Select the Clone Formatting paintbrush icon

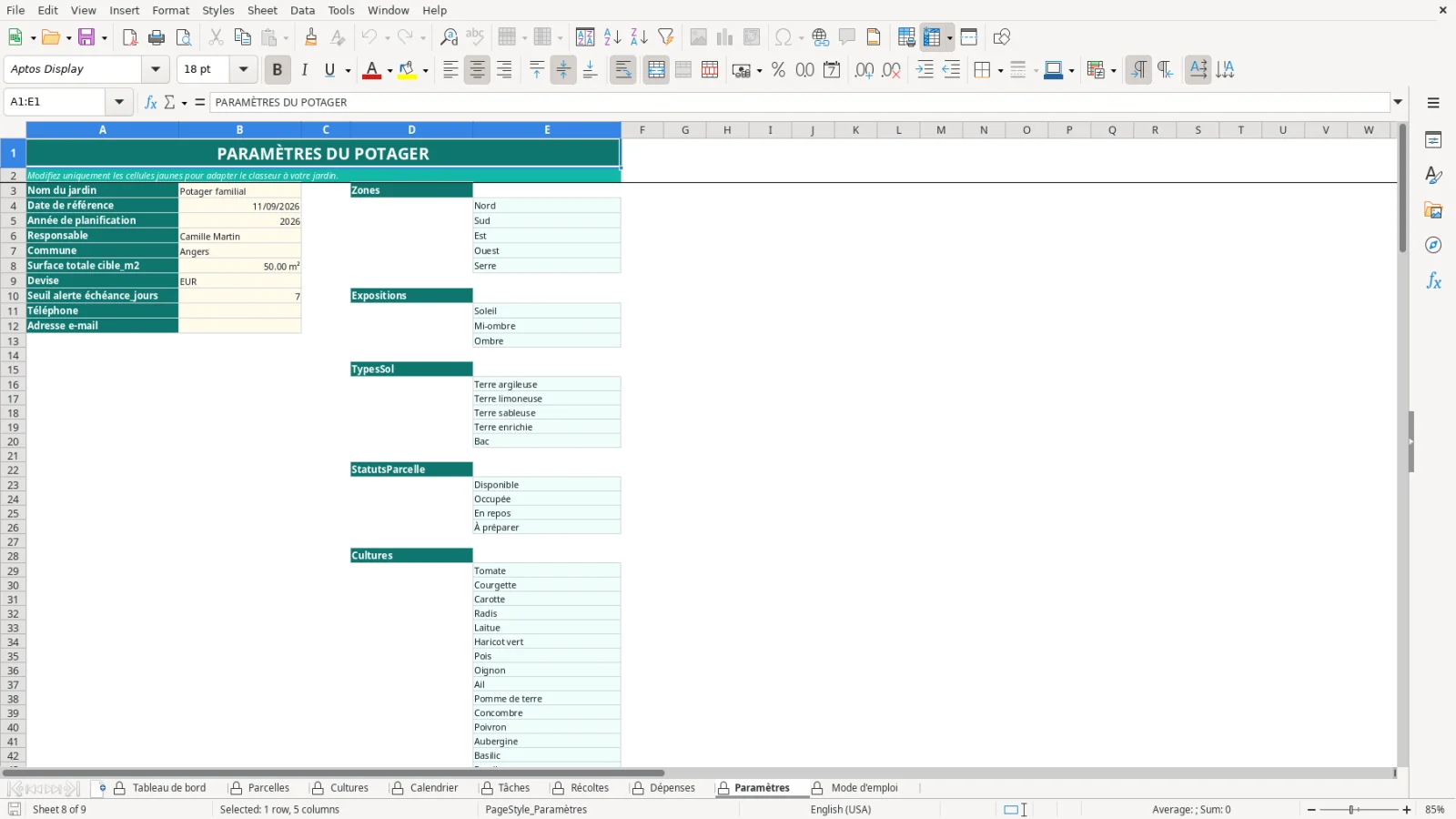point(311,37)
